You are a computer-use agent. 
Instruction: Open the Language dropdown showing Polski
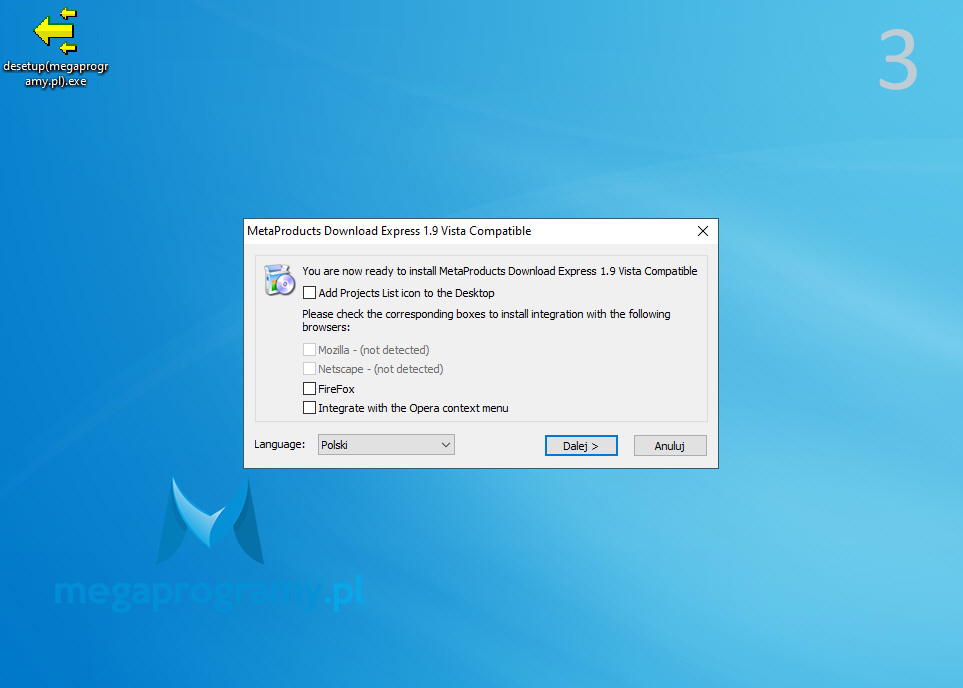[x=386, y=445]
